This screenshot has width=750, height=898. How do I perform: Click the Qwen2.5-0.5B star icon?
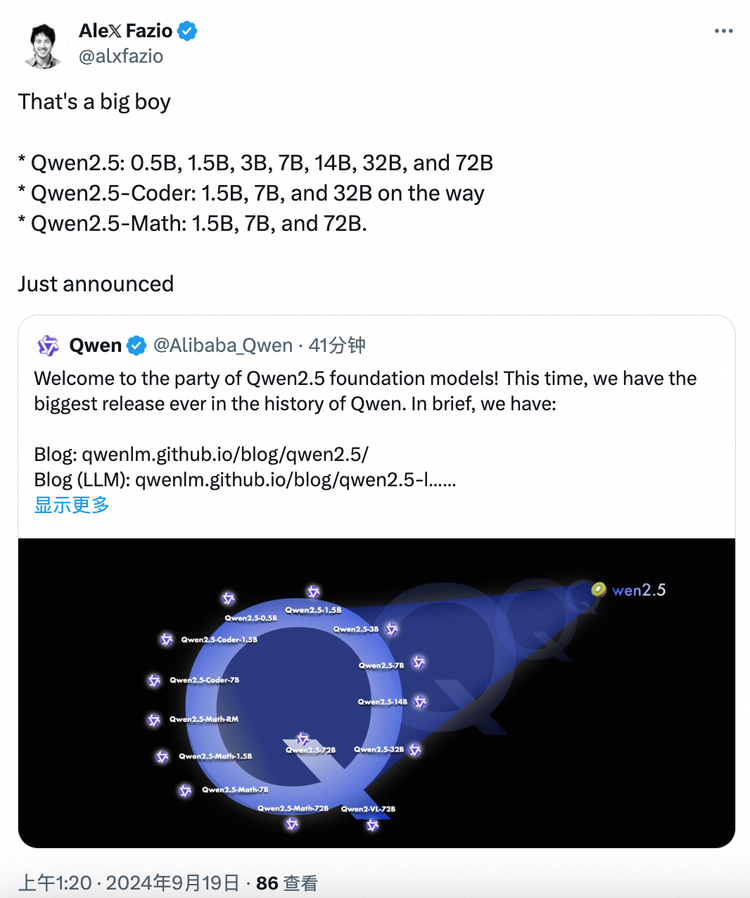[x=229, y=599]
